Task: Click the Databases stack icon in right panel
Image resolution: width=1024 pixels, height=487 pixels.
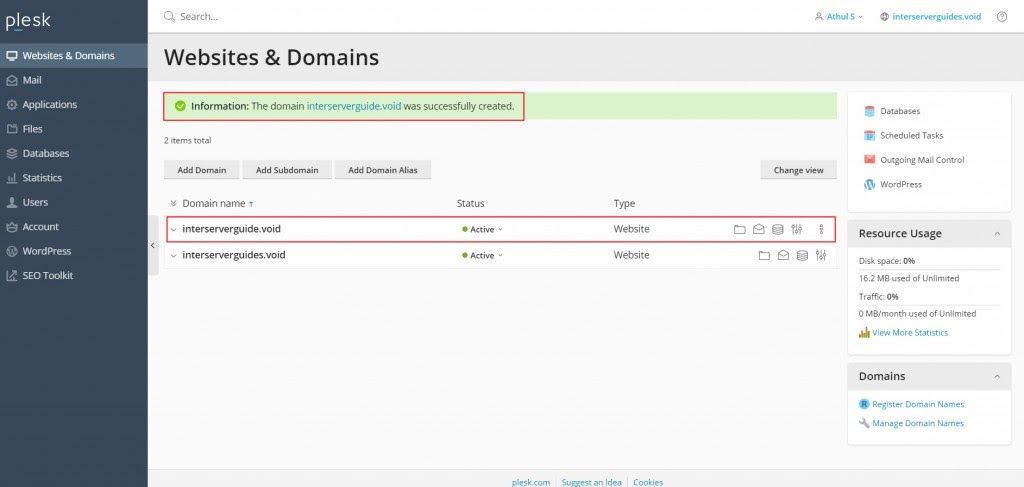Action: coord(869,111)
